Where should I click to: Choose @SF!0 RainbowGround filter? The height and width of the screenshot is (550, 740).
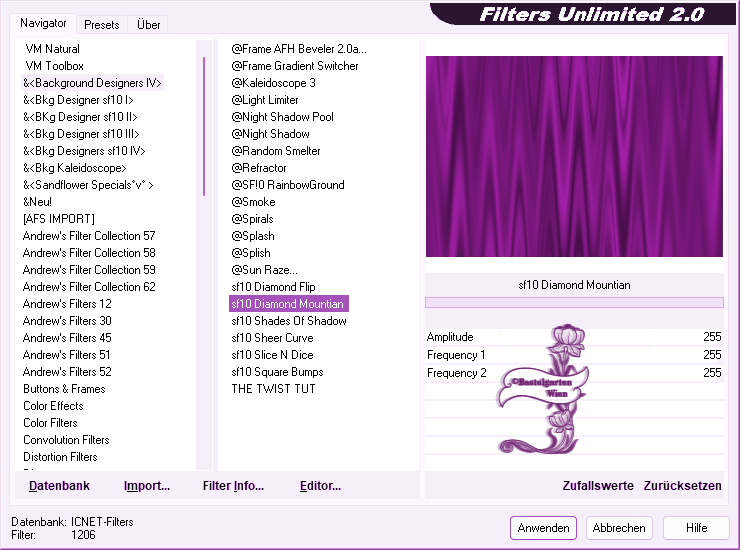288,185
